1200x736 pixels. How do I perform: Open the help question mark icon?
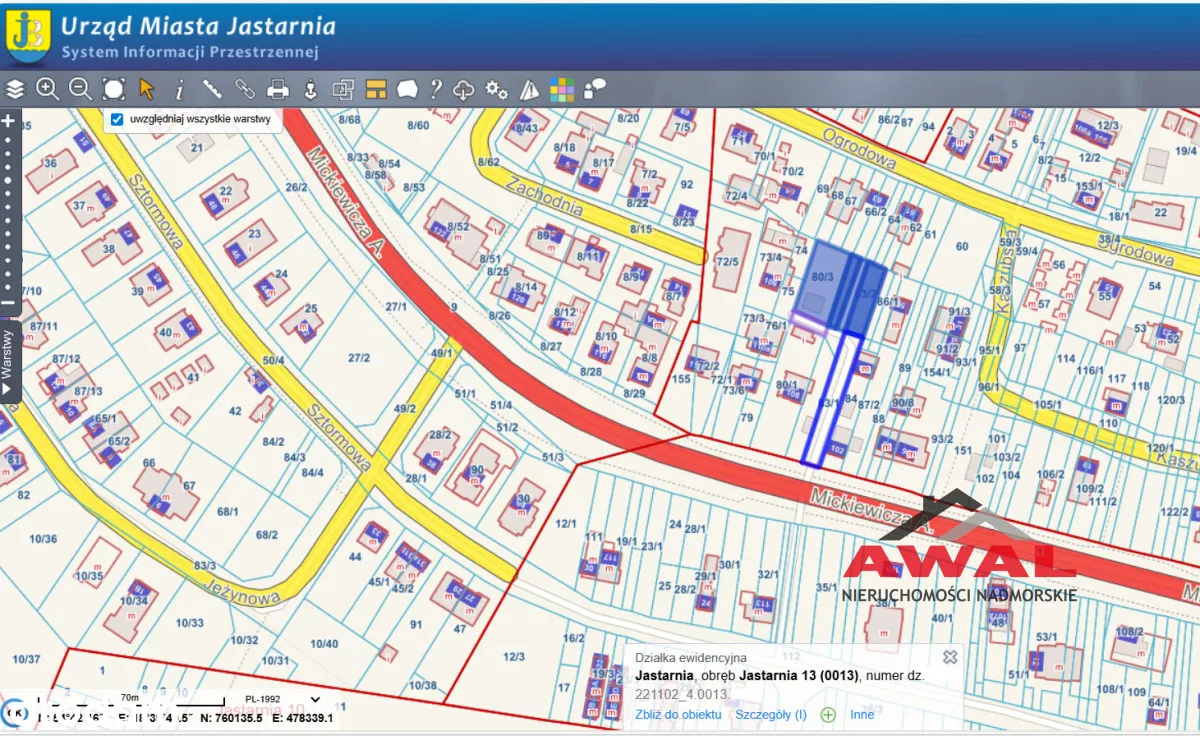(x=436, y=89)
